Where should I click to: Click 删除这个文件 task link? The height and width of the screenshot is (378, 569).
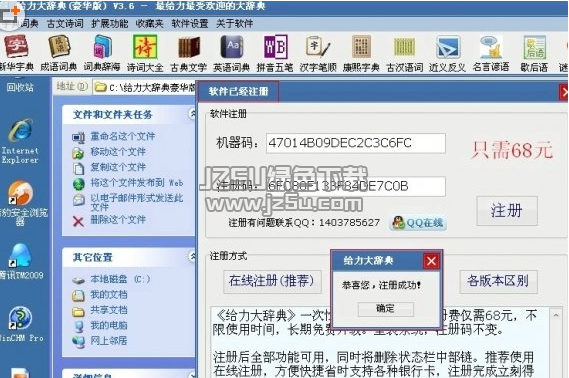pos(118,219)
